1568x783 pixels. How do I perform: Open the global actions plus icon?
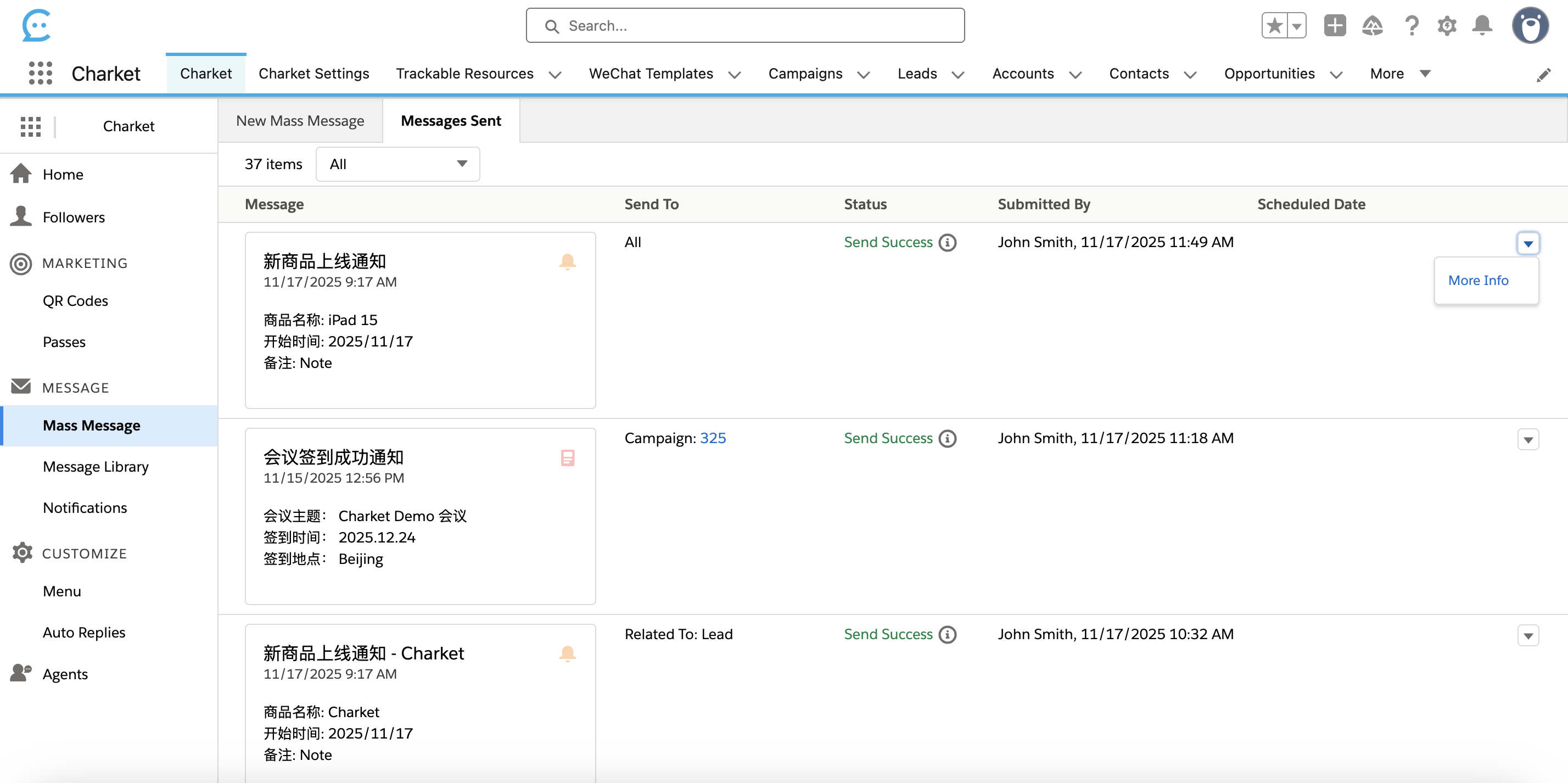click(1334, 26)
